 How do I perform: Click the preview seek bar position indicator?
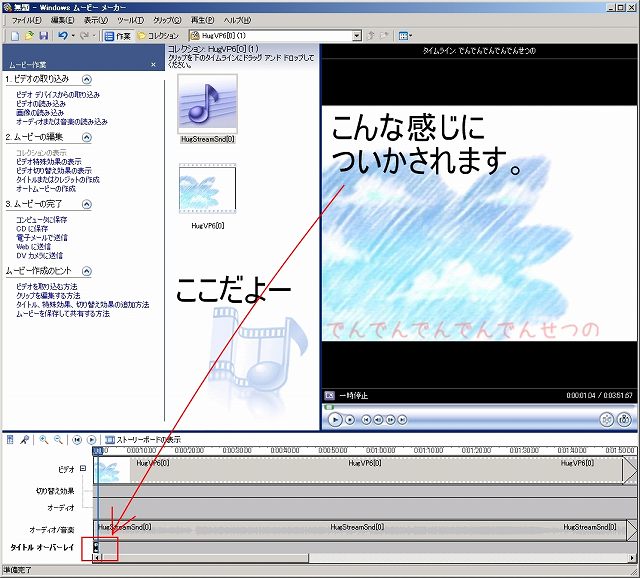[x=329, y=407]
